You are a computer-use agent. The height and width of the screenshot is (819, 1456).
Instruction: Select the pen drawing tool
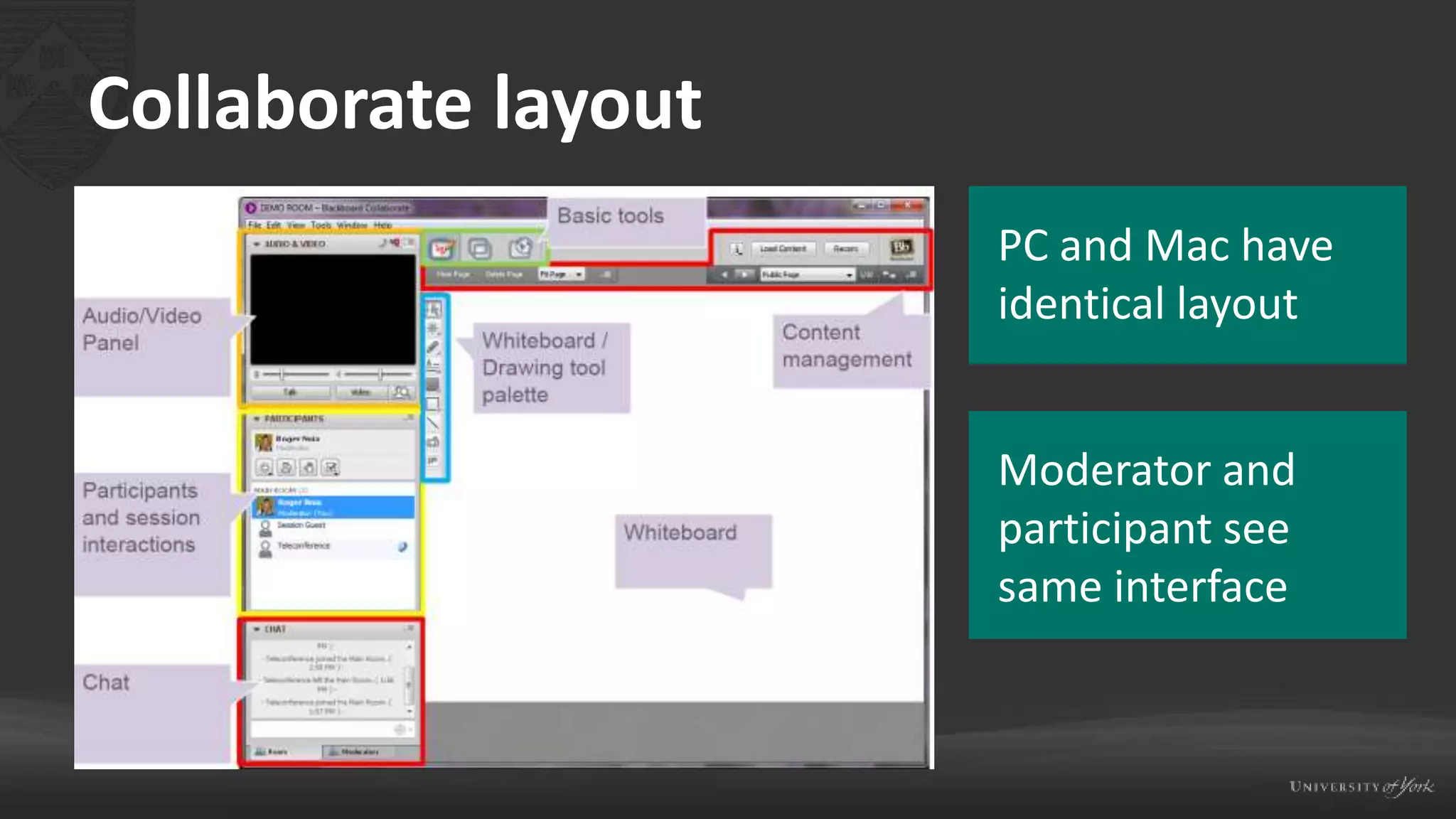(433, 347)
